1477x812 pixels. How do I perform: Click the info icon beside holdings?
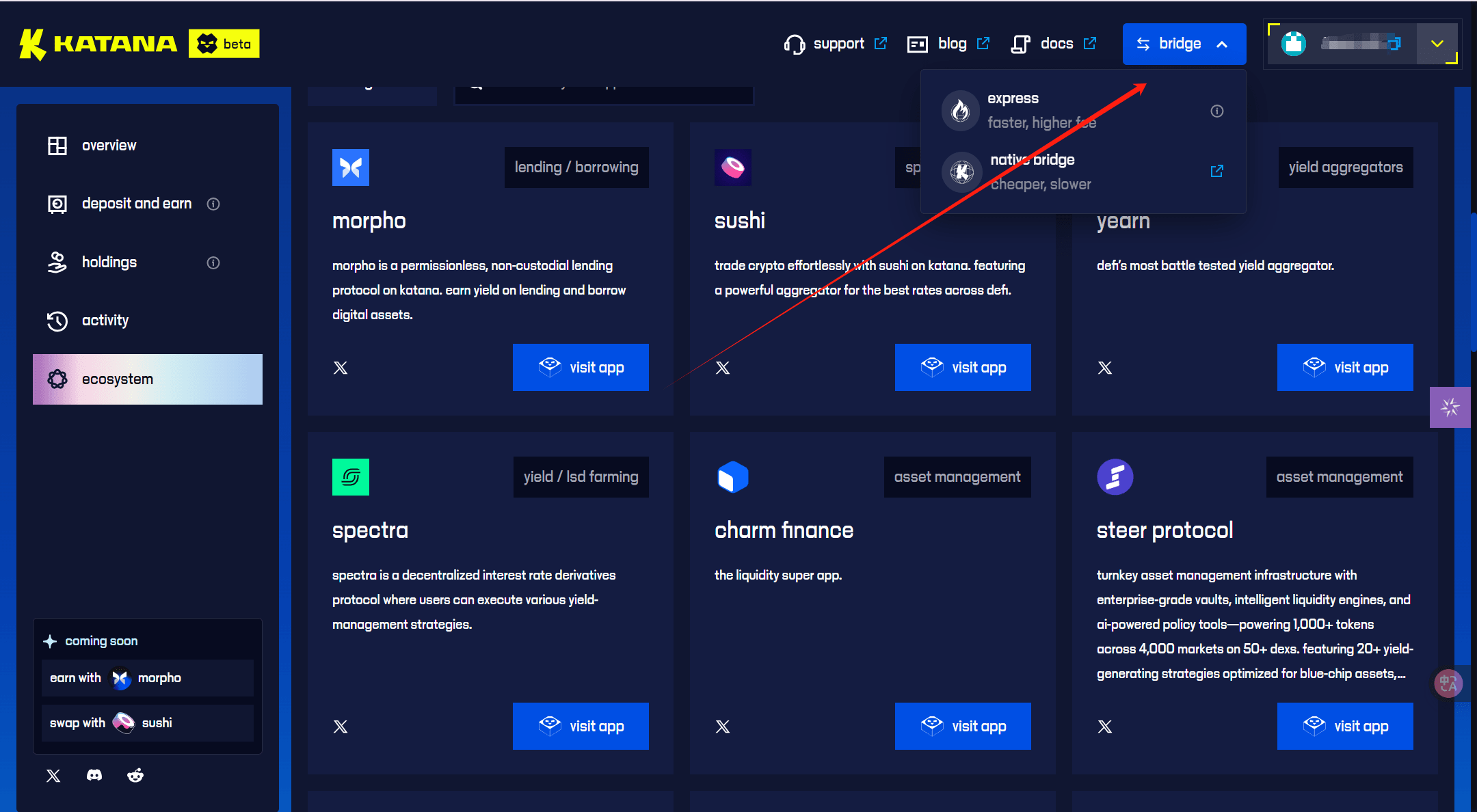pyautogui.click(x=213, y=262)
